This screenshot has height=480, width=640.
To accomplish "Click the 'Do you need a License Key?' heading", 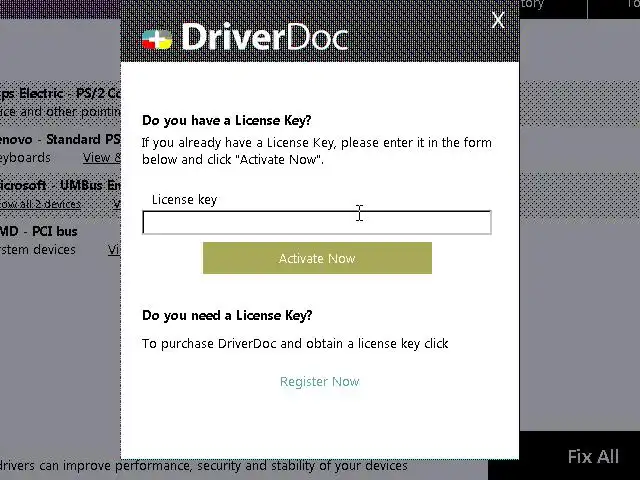I will 227,315.
